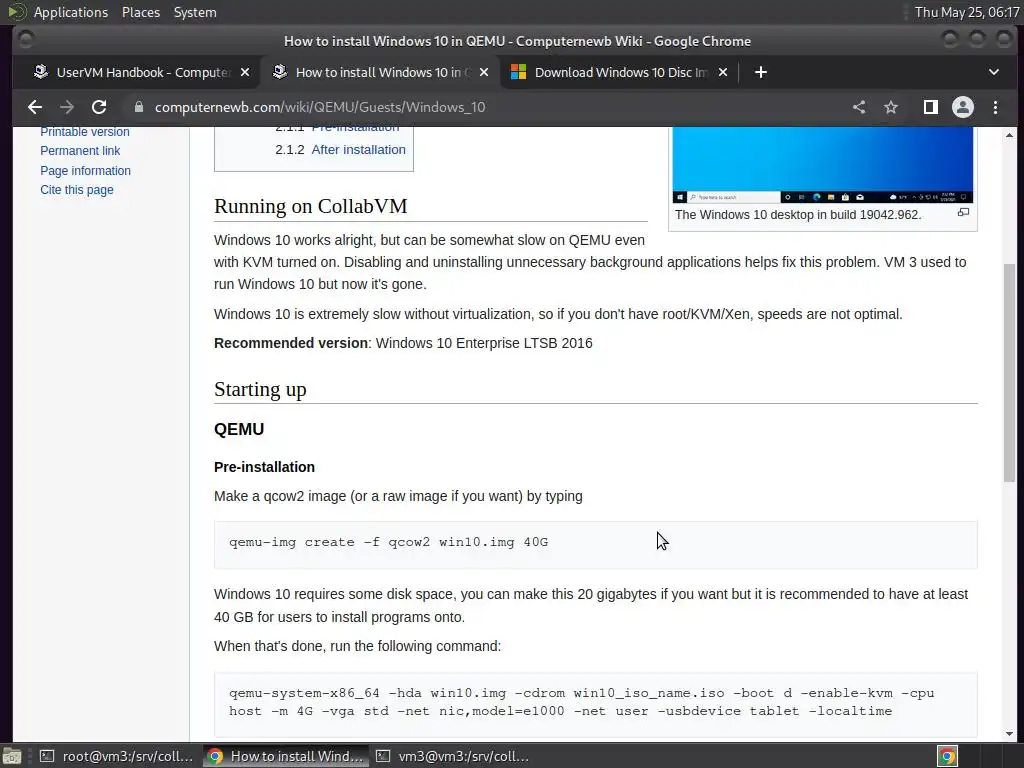Click the Applications menu logo icon

pyautogui.click(x=17, y=12)
